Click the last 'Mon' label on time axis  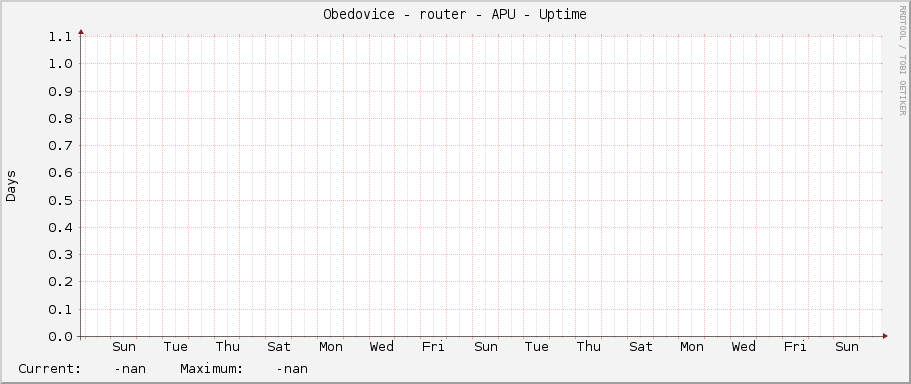point(691,347)
